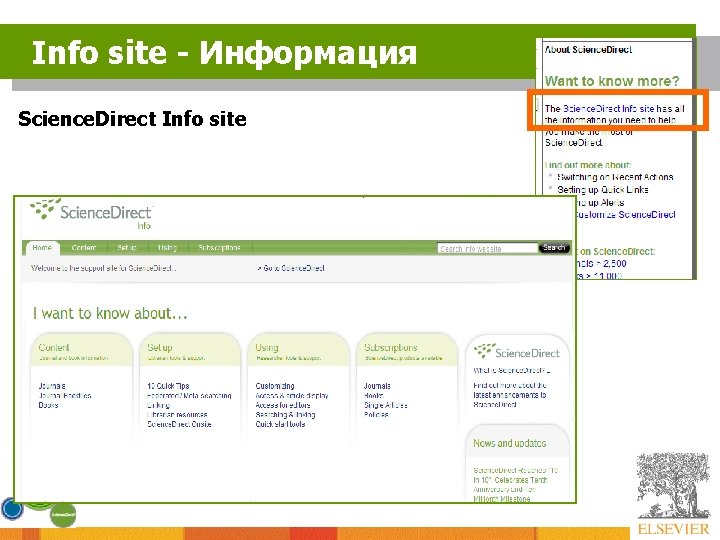Click the Welcome to the support site text
This screenshot has width=720, height=540.
[103, 268]
